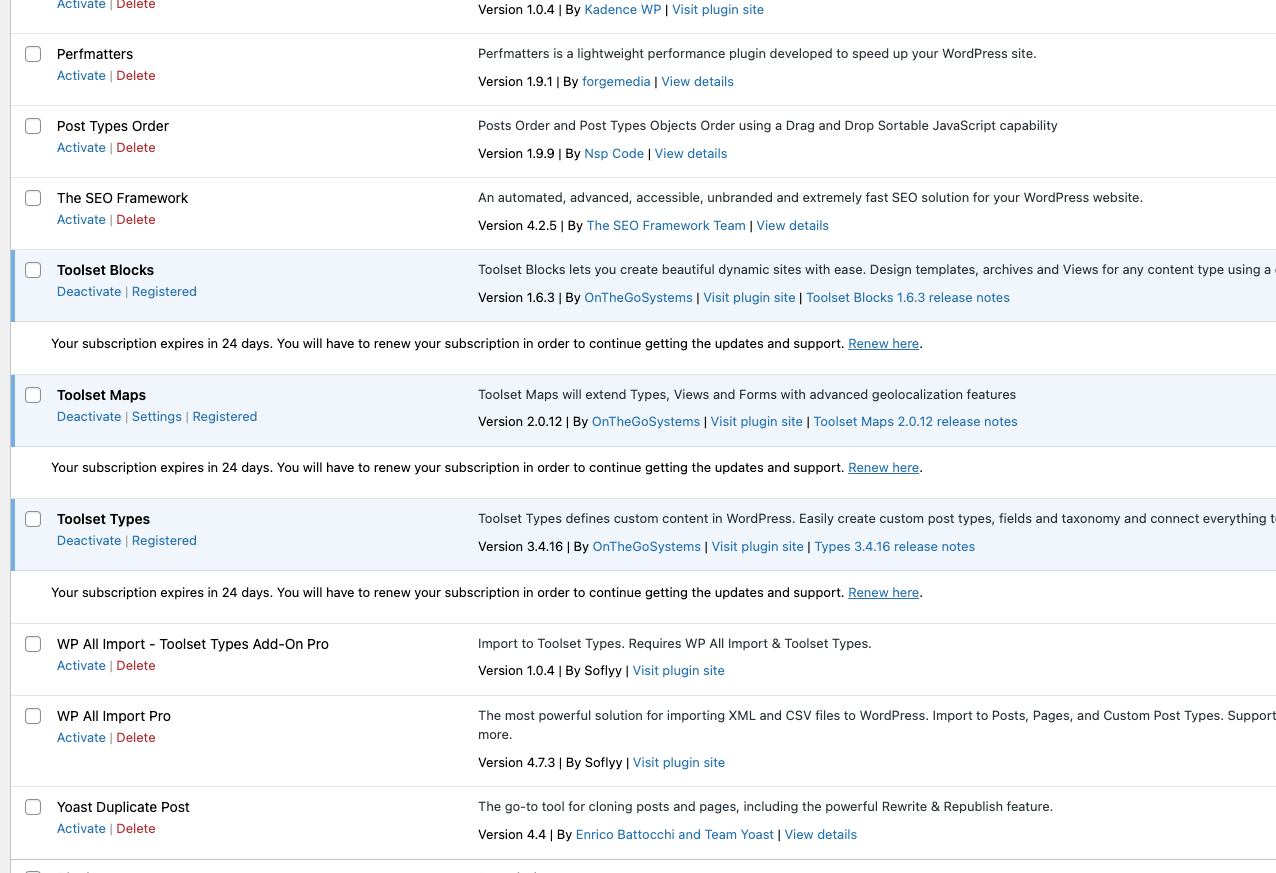1276x873 pixels.
Task: Delete the Perfmatters plugin
Action: point(136,76)
